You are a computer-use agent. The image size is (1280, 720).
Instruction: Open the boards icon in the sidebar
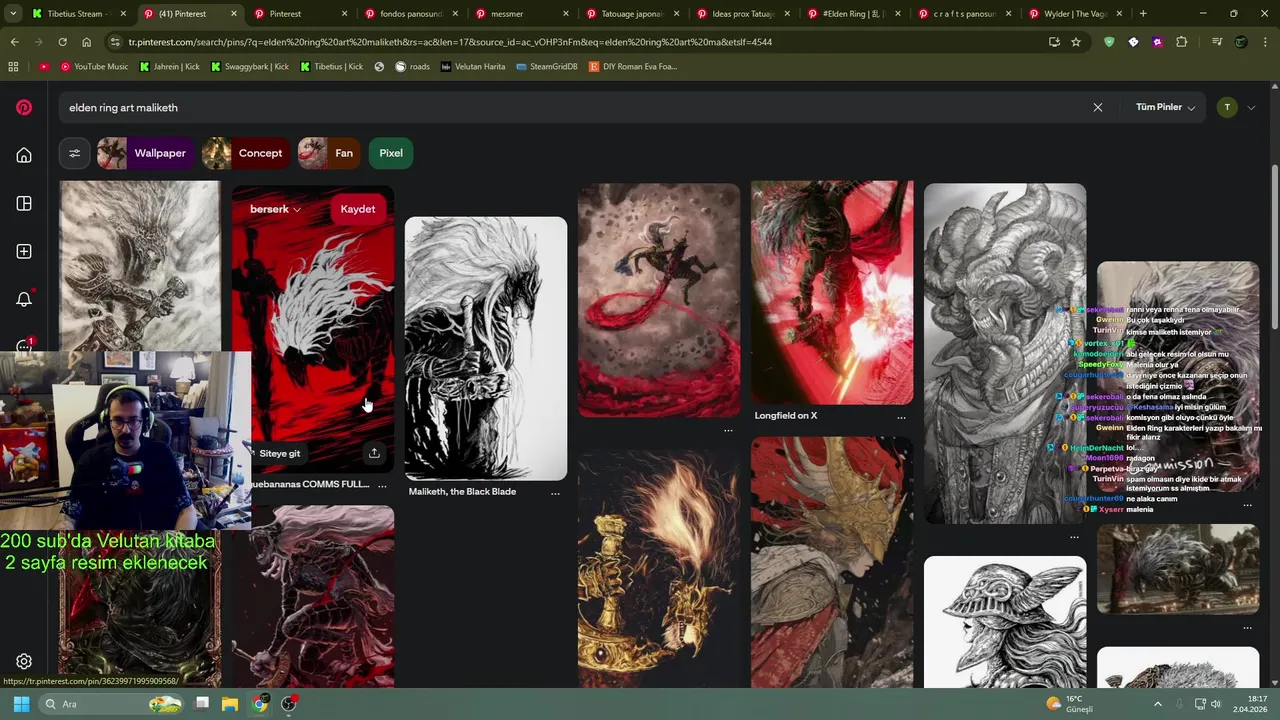pos(24,203)
